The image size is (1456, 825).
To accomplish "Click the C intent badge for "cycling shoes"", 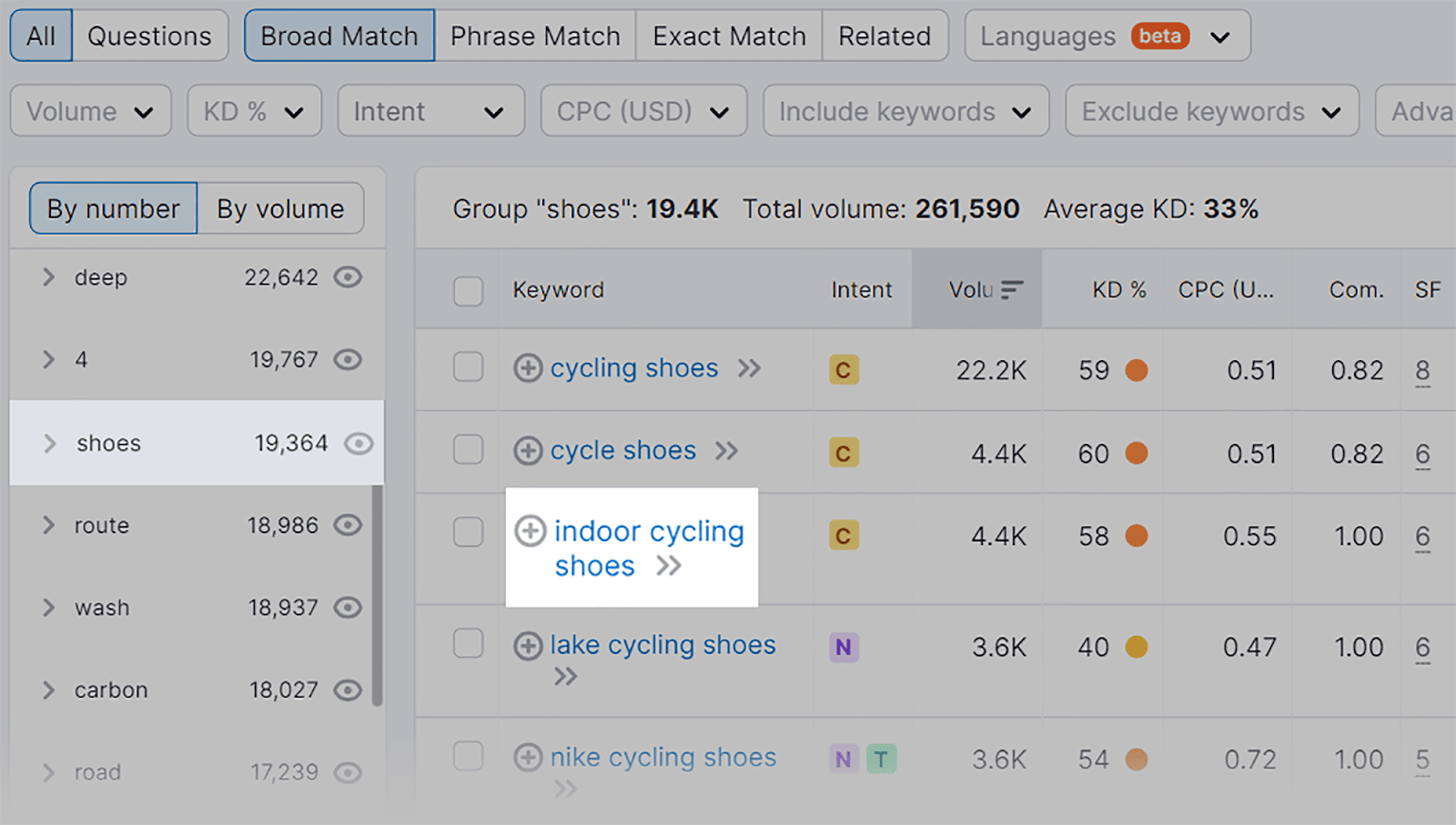I will point(843,370).
